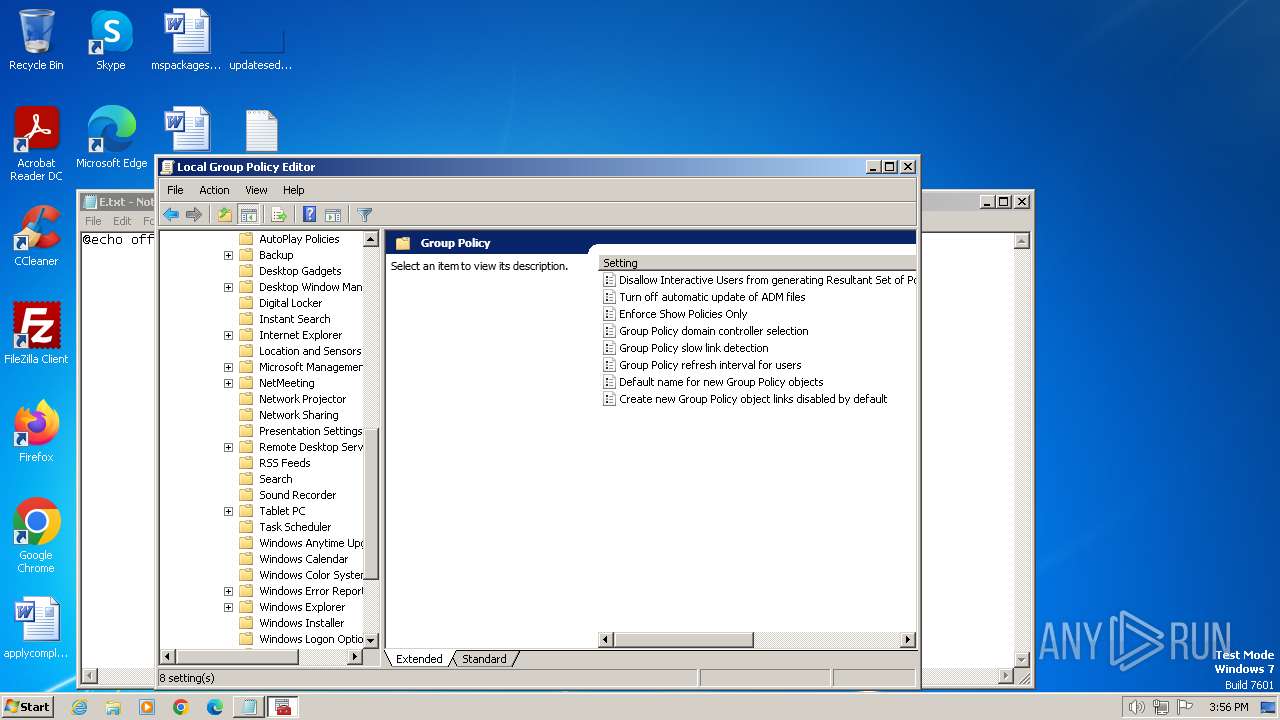The width and height of the screenshot is (1280, 720).
Task: Expand the Desktop Window Manager node
Action: [x=228, y=287]
